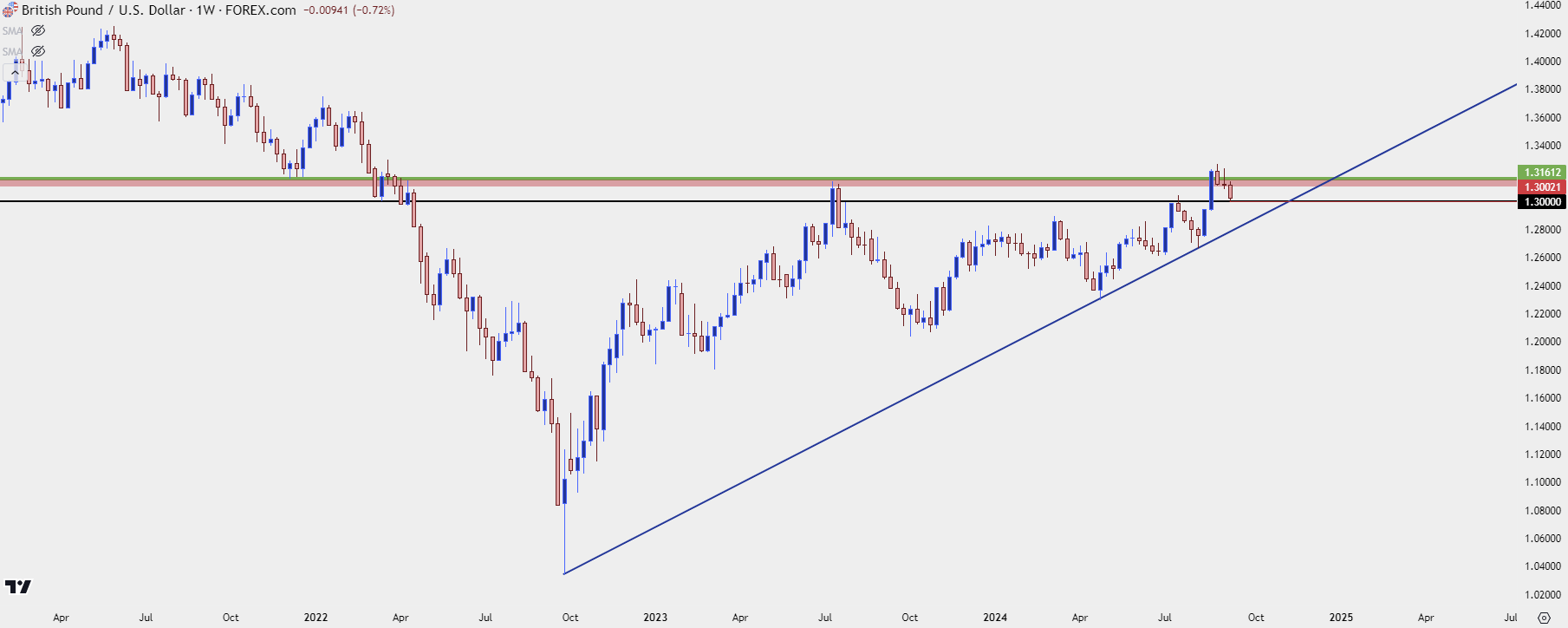
Task: Click the GBP/USD flag symbol icon
Action: tap(10, 10)
